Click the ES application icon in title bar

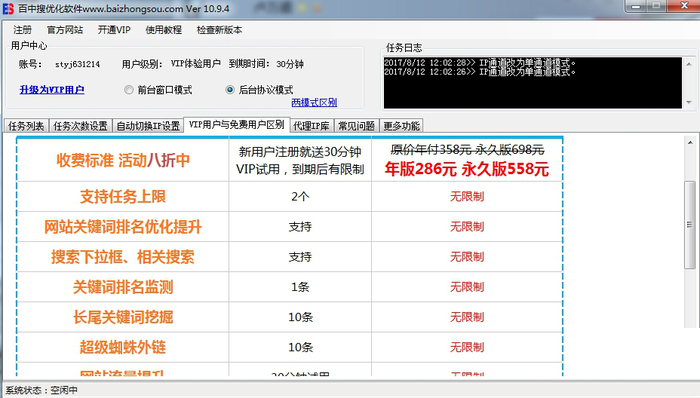pos(8,8)
